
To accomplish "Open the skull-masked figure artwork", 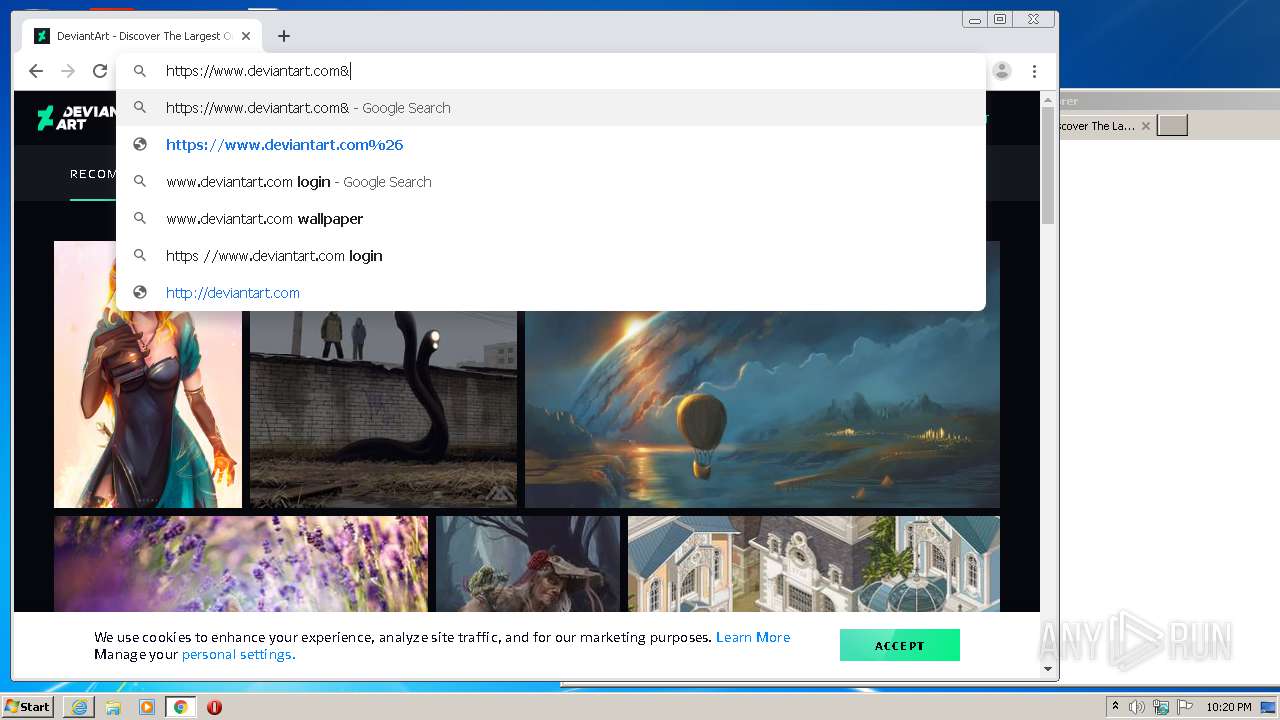I will pyautogui.click(x=528, y=564).
